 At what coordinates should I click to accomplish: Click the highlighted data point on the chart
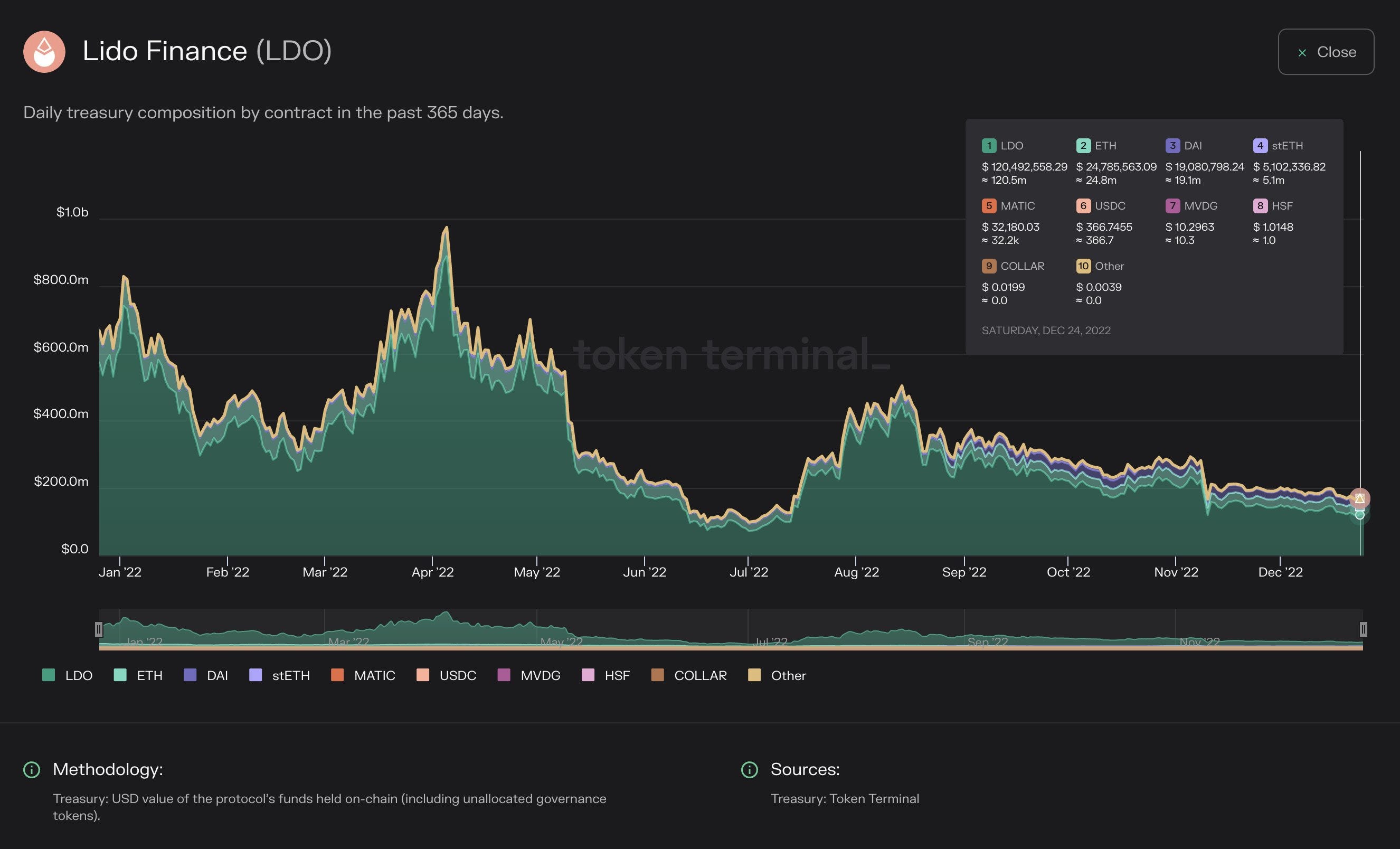pos(1361,498)
